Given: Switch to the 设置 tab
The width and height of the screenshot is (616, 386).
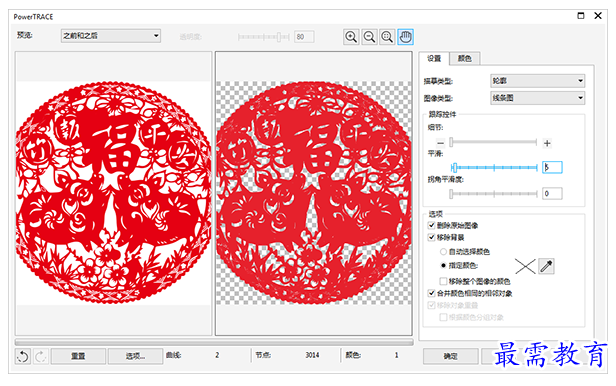Looking at the screenshot, I should pyautogui.click(x=434, y=59).
